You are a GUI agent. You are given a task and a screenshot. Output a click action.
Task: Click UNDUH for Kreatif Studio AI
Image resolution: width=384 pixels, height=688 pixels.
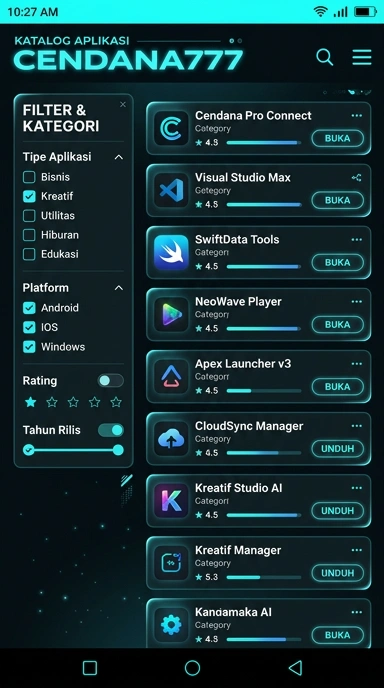pos(337,511)
